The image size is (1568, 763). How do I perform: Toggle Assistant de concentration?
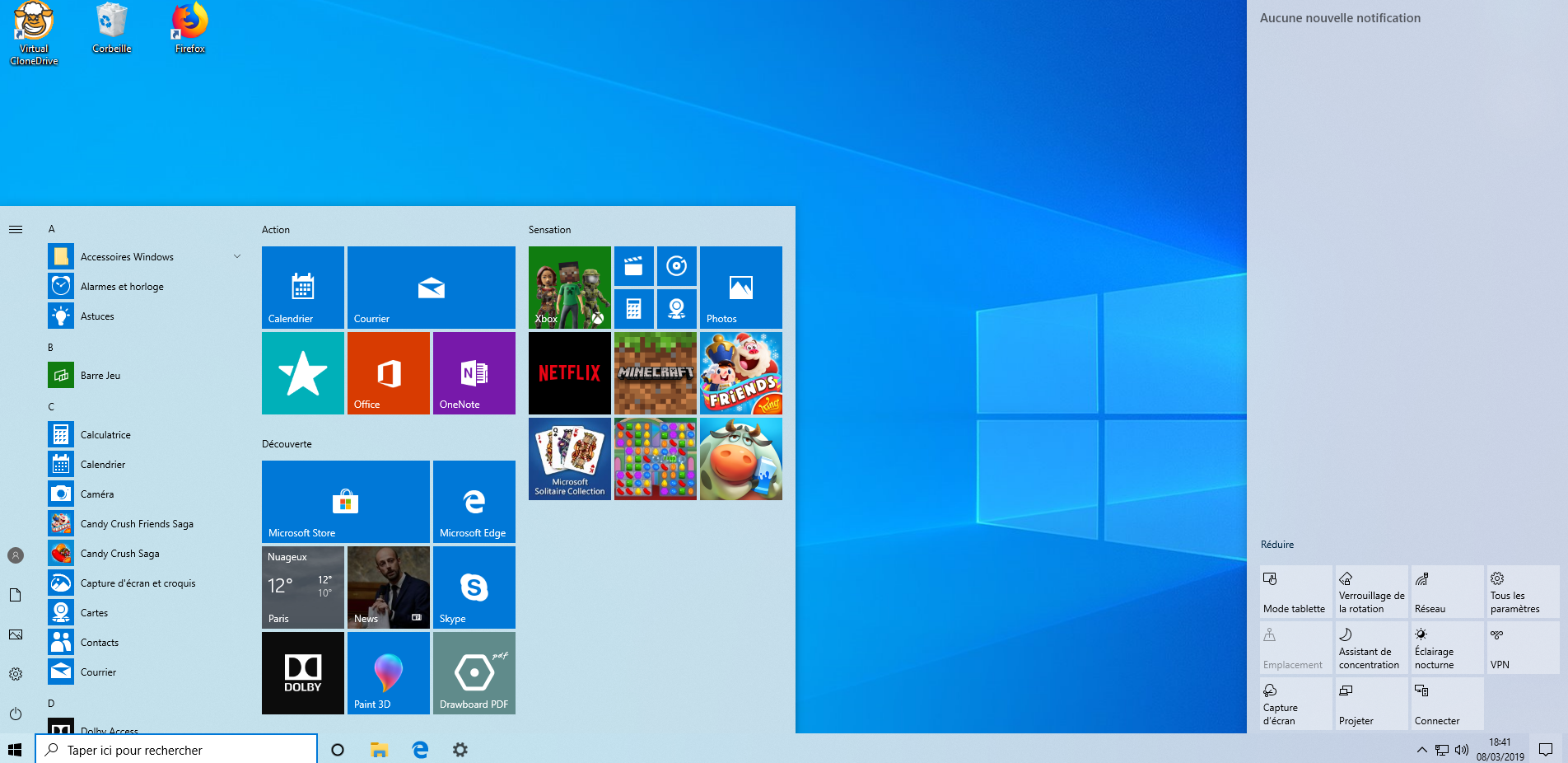(x=1371, y=648)
